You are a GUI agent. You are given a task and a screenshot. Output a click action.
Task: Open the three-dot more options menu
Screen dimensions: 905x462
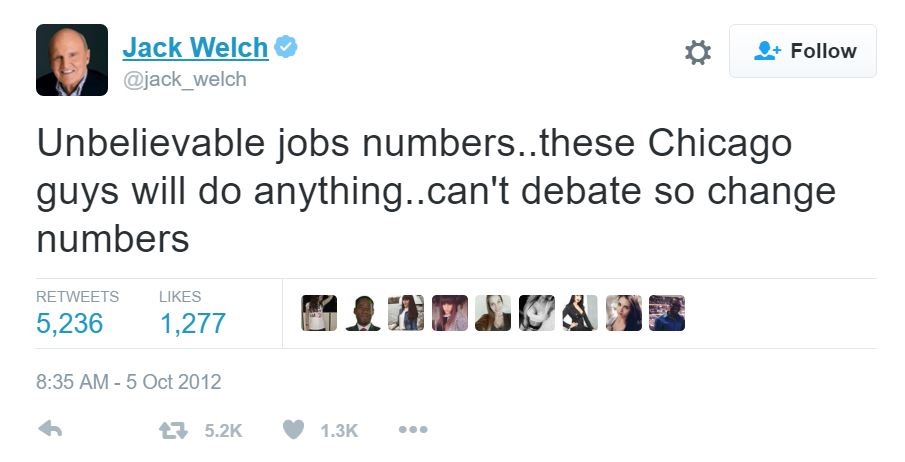[x=413, y=429]
